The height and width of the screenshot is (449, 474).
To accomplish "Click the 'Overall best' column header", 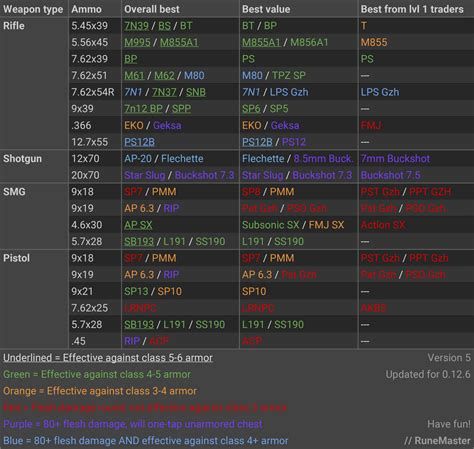I will (x=152, y=9).
